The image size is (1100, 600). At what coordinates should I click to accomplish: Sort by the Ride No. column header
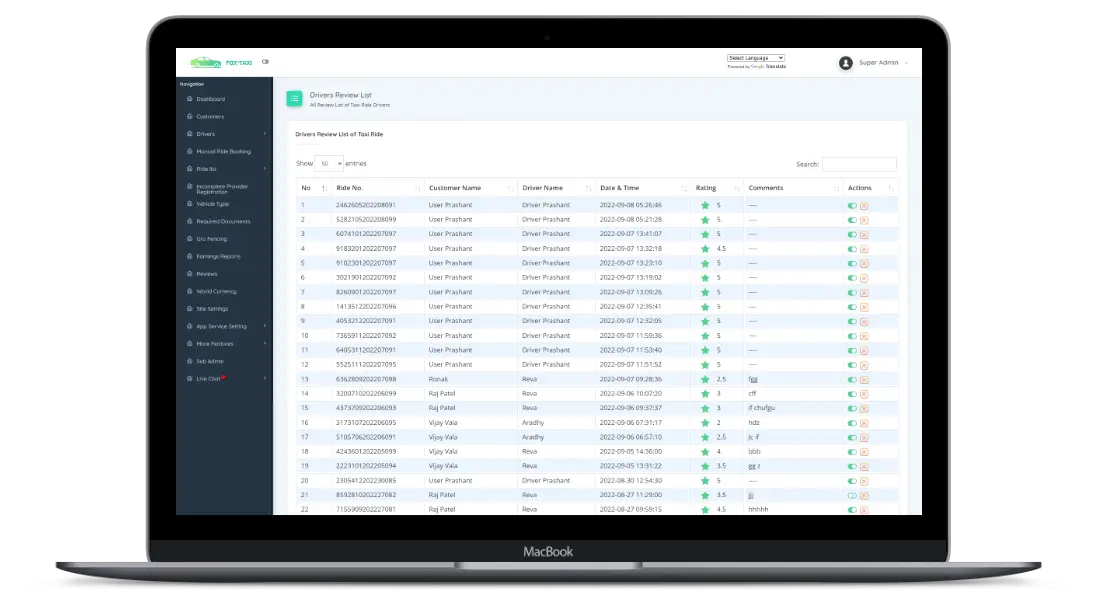click(378, 188)
